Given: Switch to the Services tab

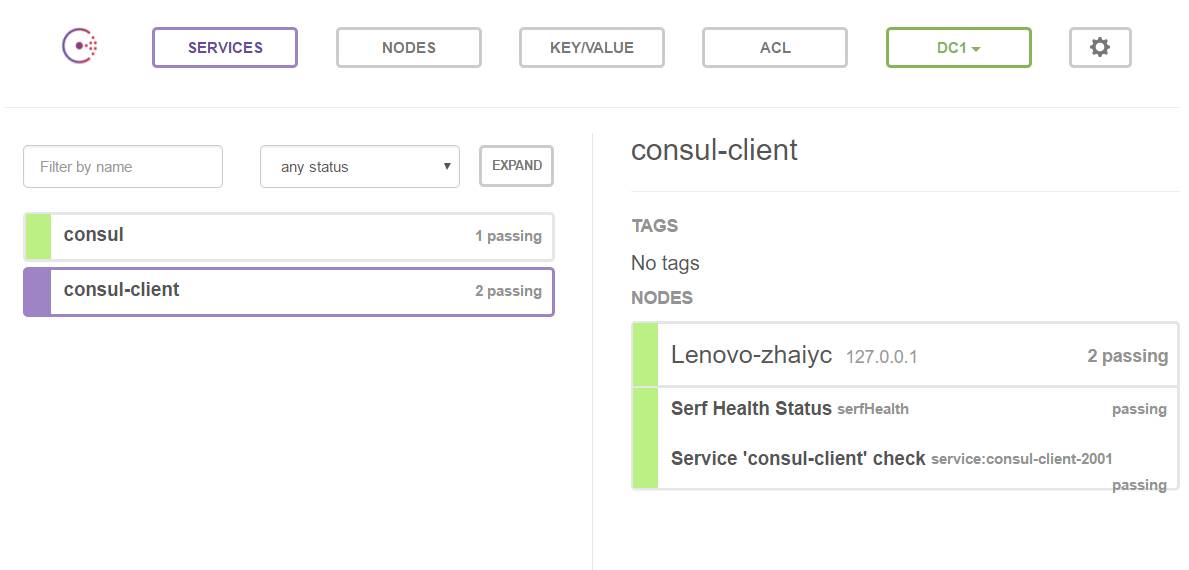Looking at the screenshot, I should click(225, 47).
